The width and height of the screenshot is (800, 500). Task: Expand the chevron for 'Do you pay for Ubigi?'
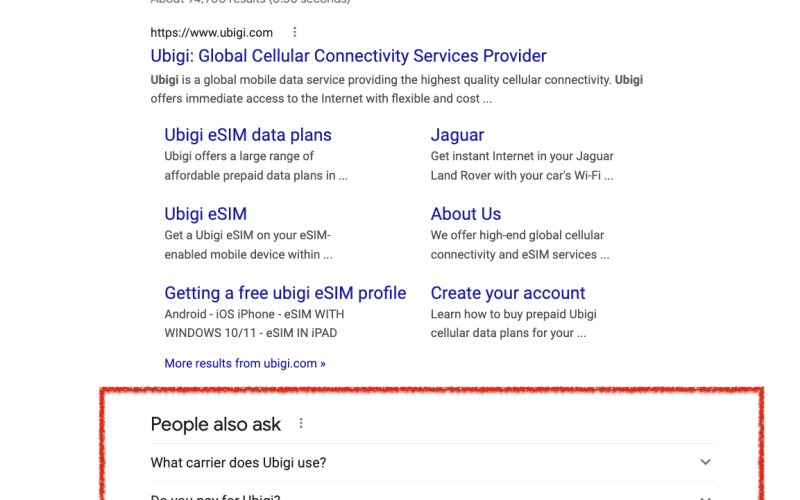pos(705,496)
